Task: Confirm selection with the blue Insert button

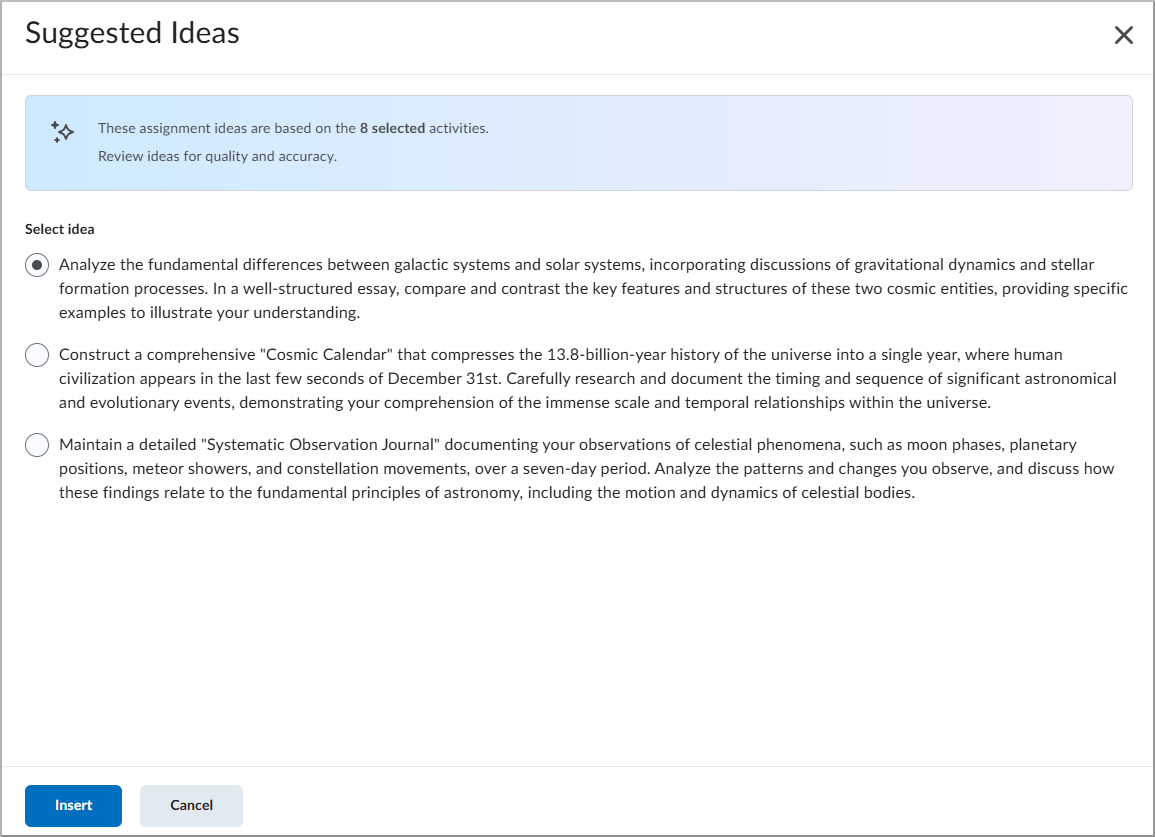Action: 73,805
